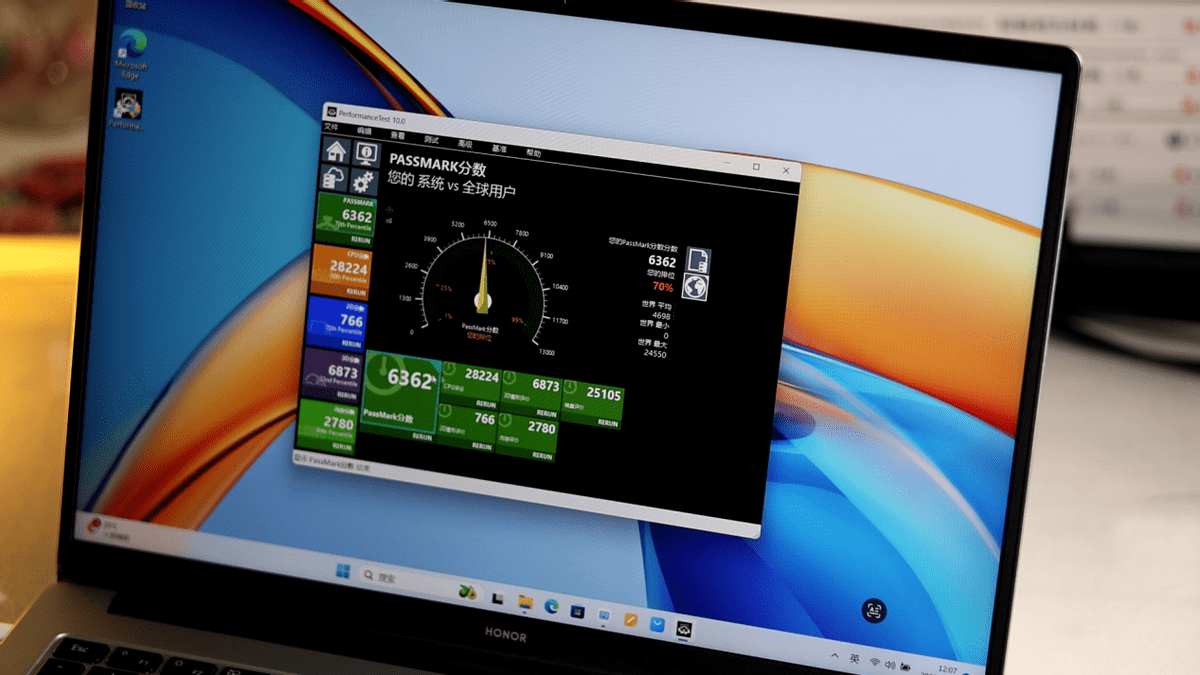Open the PerformanceTest desktop shortcut

(127, 110)
